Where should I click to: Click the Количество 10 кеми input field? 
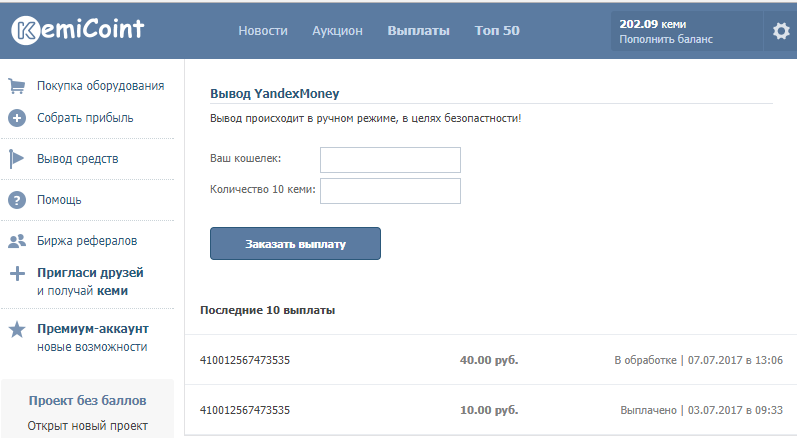tap(390, 191)
